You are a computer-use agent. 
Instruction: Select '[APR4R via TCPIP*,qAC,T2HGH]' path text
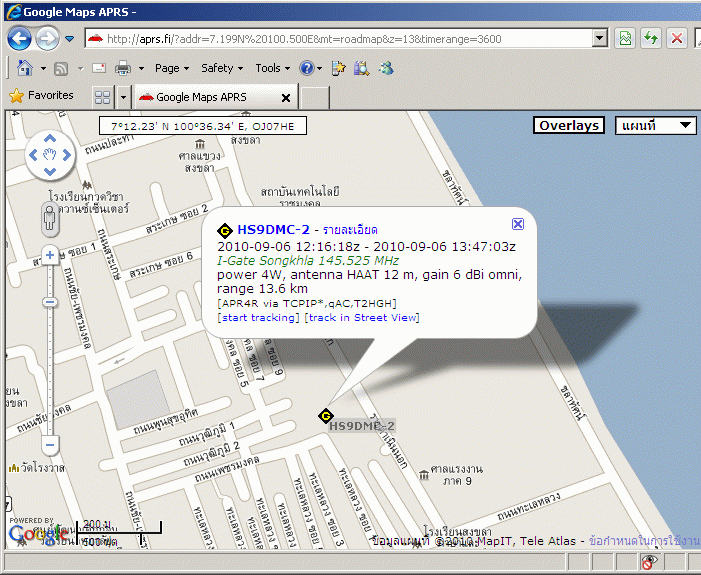(307, 304)
